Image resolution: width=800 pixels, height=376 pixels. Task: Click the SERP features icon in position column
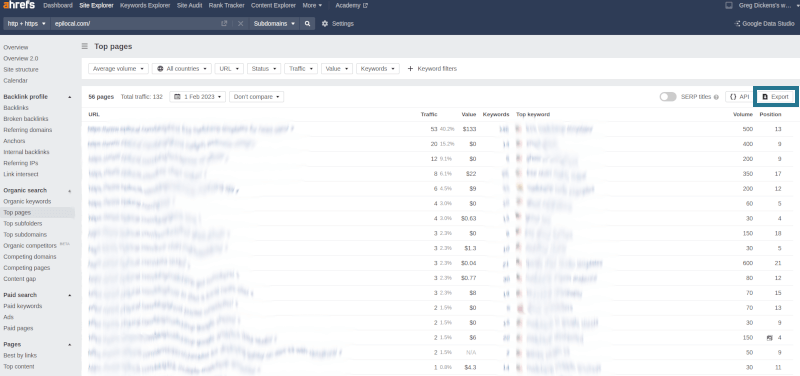pos(769,338)
